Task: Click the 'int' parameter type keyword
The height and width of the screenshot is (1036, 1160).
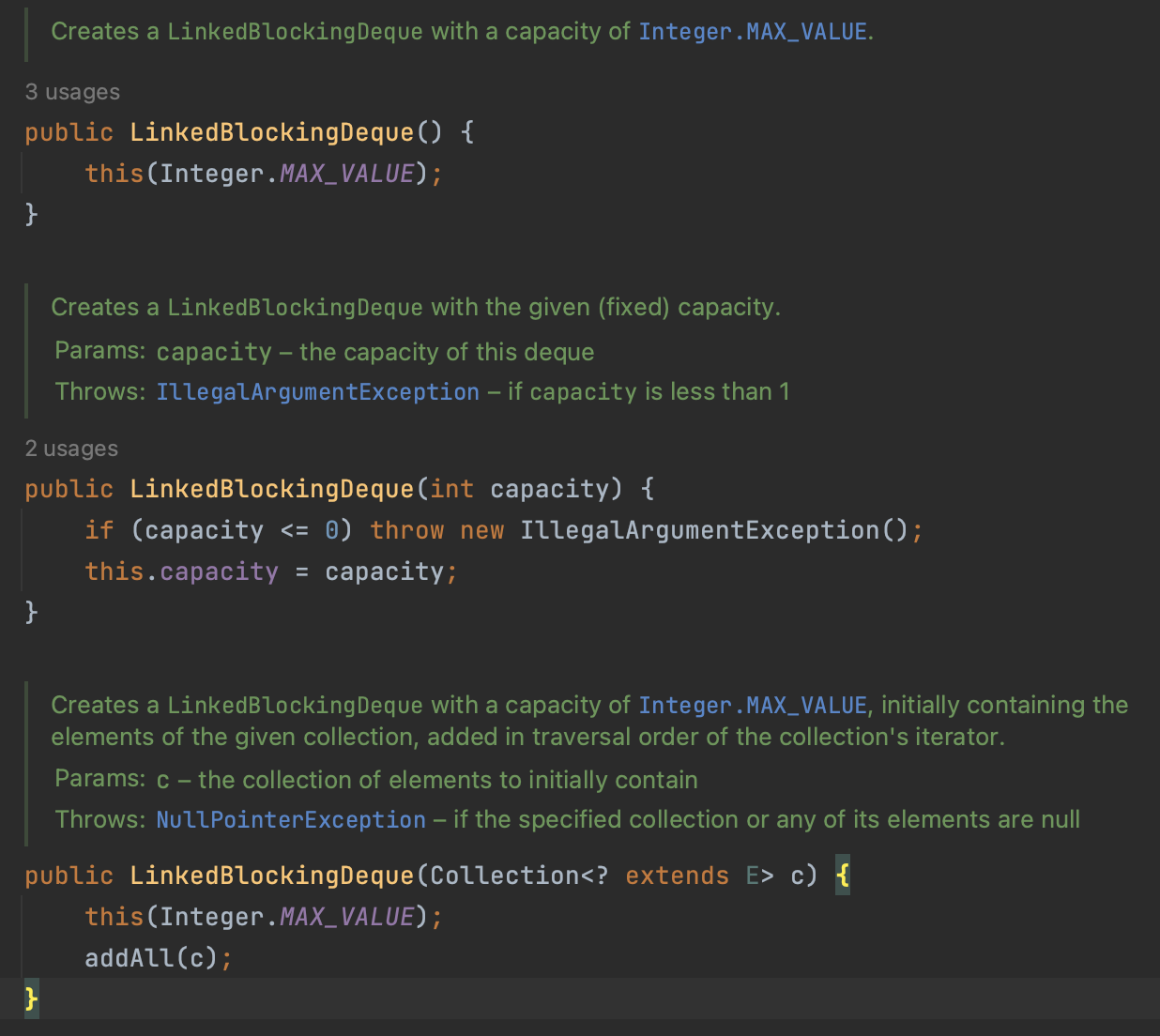Action: 451,489
